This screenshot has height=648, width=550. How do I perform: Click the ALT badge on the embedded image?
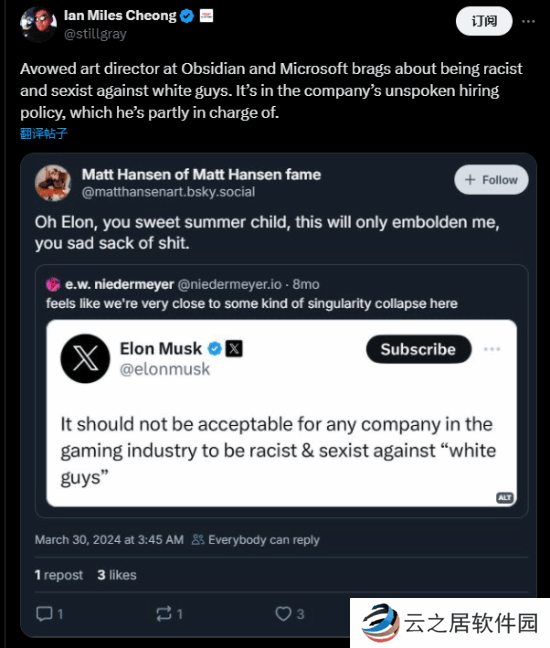coord(505,498)
